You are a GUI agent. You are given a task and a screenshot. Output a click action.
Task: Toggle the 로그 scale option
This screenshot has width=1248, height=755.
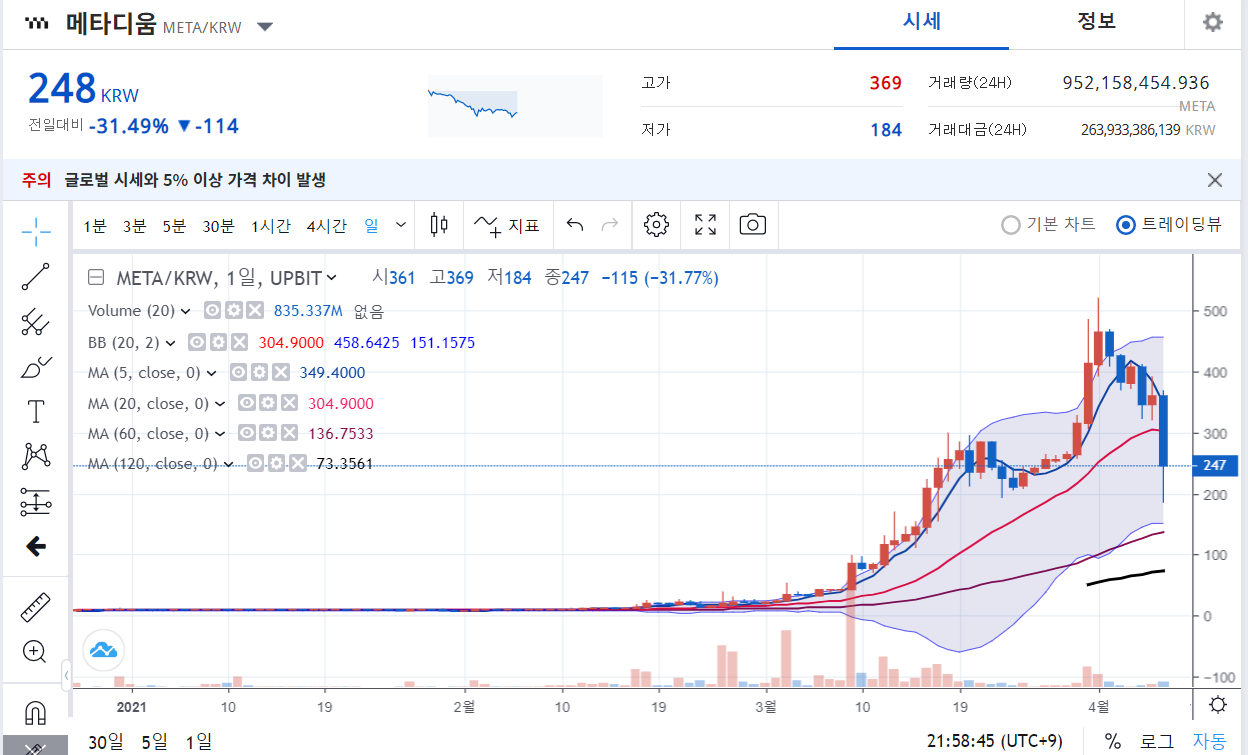[1157, 741]
